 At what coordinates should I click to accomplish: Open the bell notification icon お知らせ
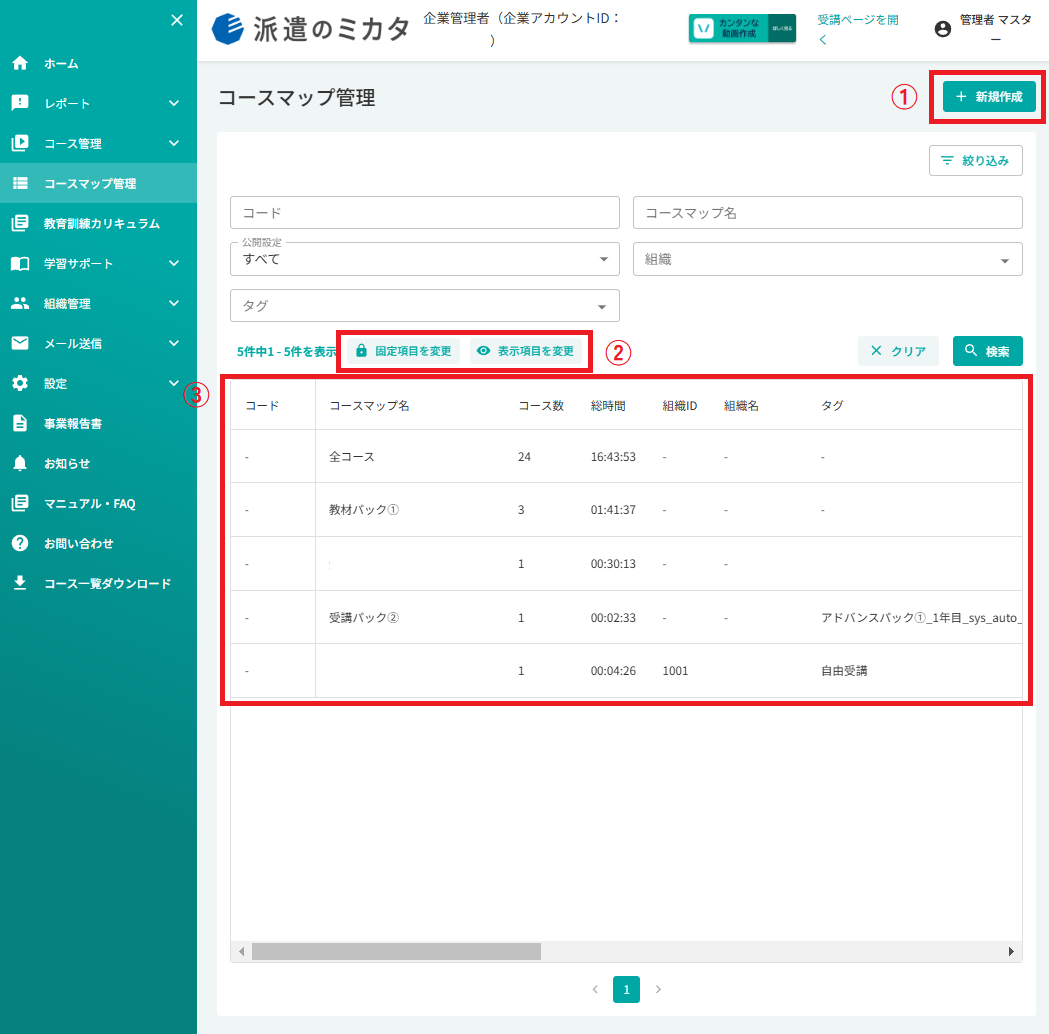pyautogui.click(x=20, y=463)
